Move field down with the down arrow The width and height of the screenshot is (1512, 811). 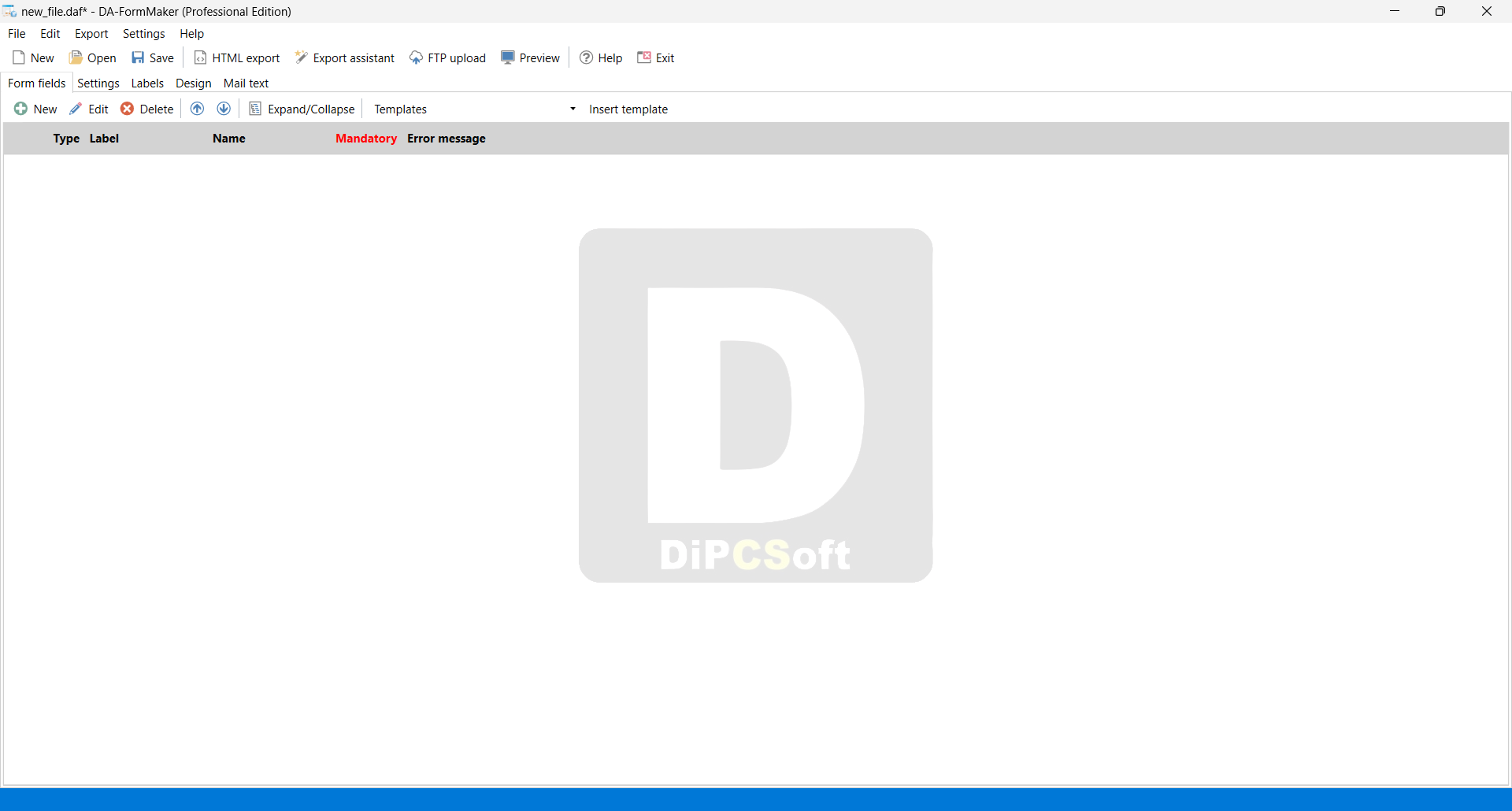click(x=224, y=109)
